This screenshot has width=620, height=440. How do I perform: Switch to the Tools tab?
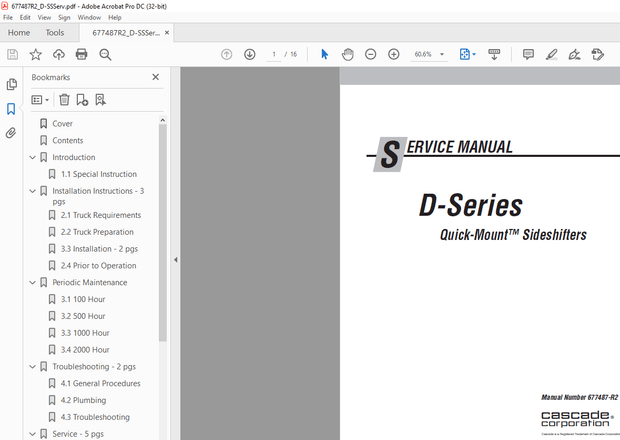tap(55, 33)
